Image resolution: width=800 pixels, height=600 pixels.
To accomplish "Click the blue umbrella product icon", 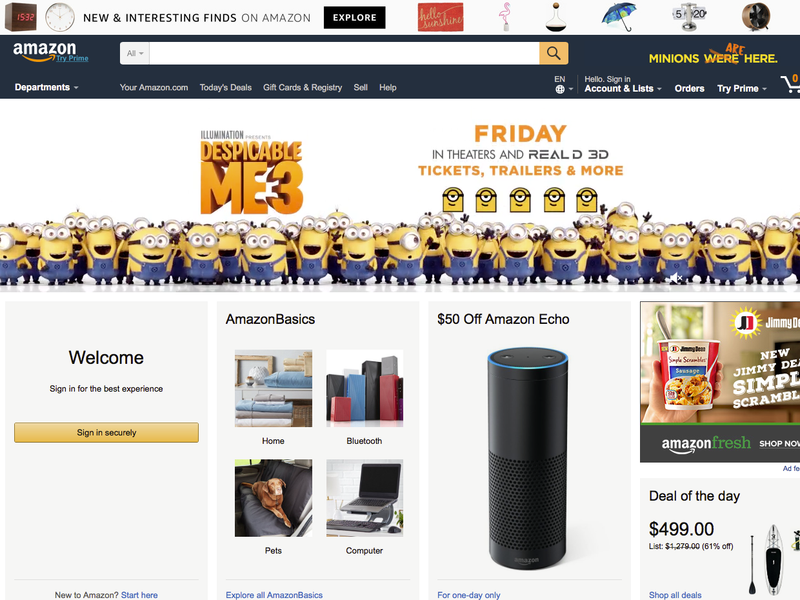I will (x=619, y=17).
